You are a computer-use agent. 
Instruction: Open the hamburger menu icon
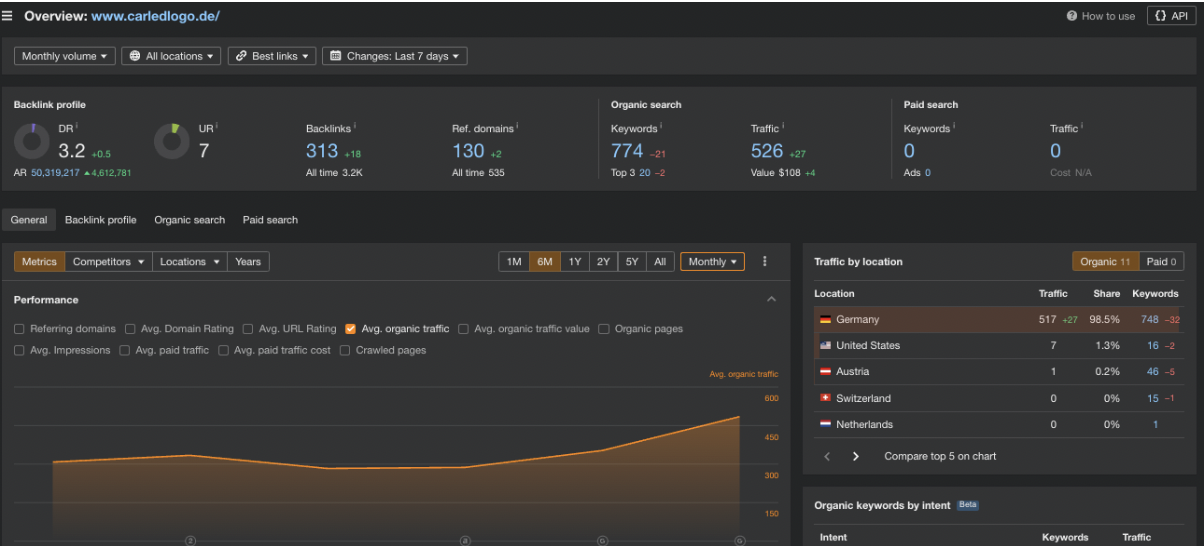point(8,16)
